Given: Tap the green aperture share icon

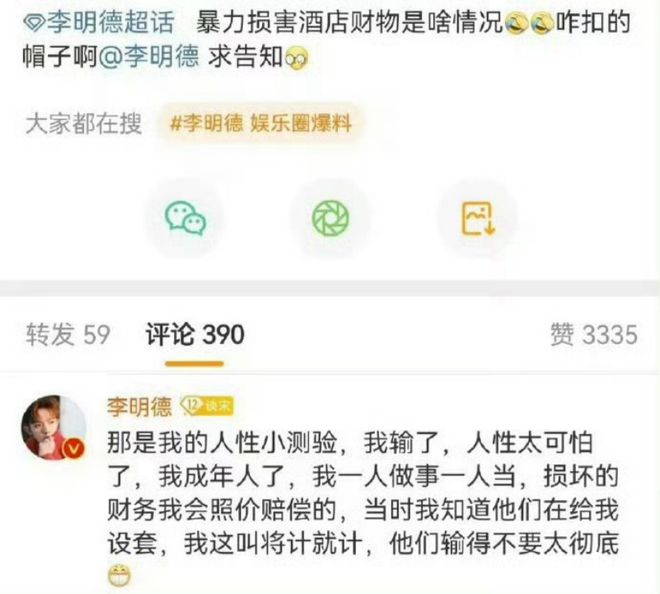Looking at the screenshot, I should click(x=330, y=218).
